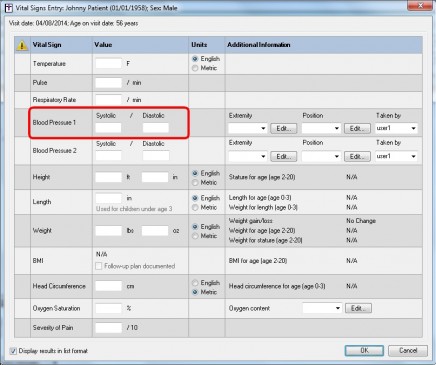436x365 pixels.
Task: Click the Oxygen Saturation percent field
Action: (109, 308)
